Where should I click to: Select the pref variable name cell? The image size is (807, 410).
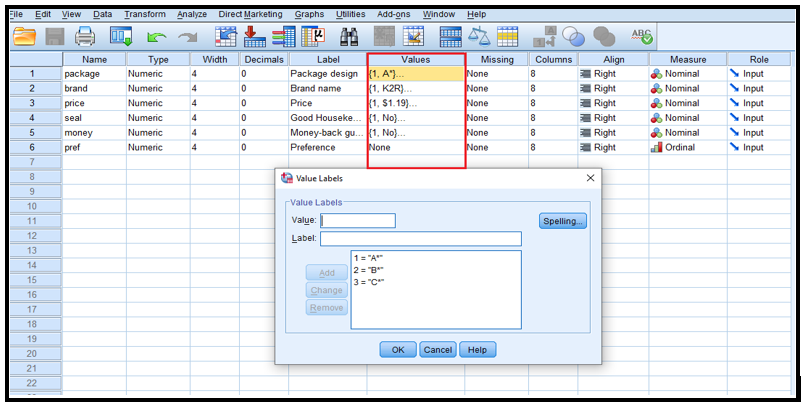click(x=94, y=147)
